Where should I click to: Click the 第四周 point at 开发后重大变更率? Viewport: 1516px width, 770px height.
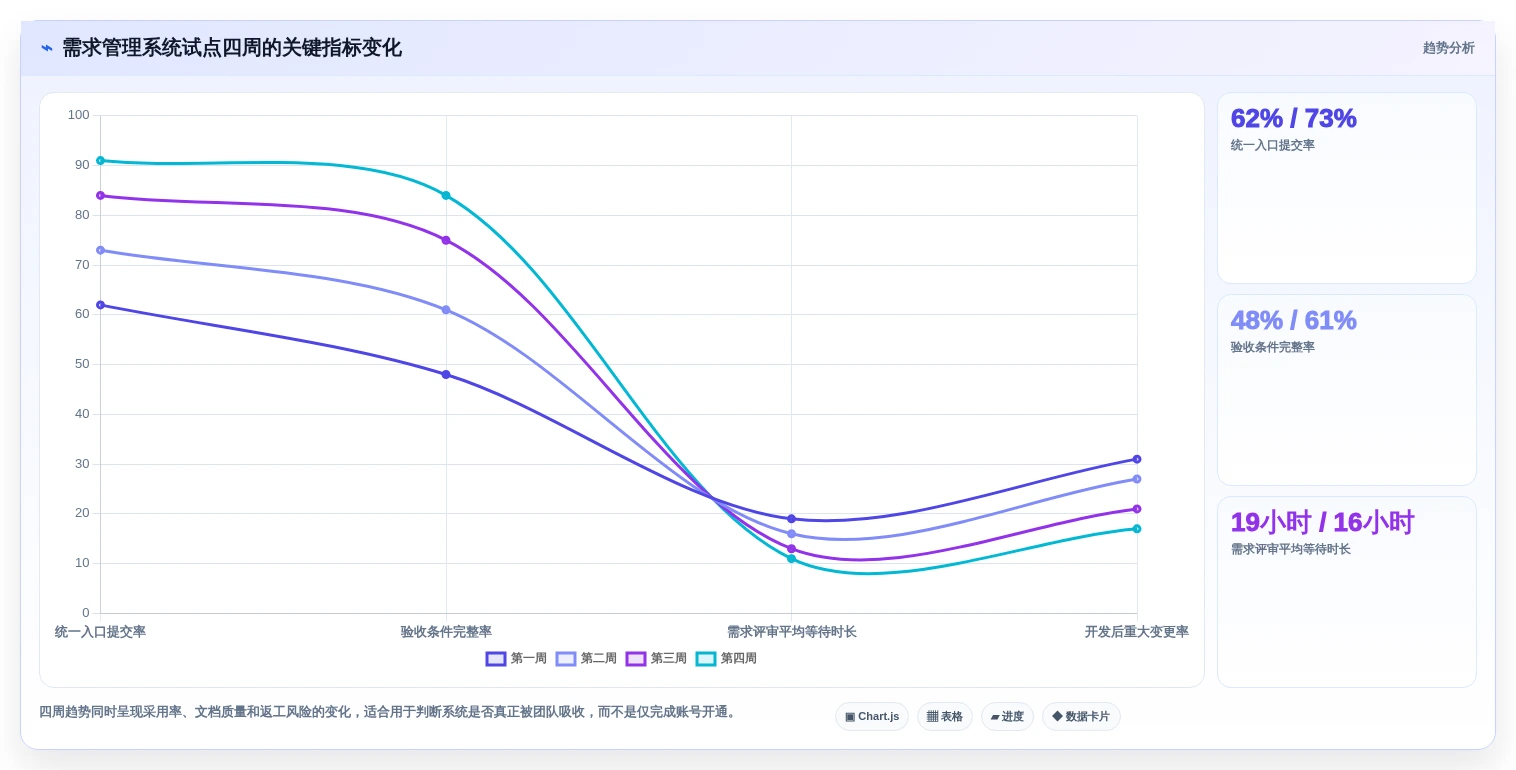point(1137,529)
